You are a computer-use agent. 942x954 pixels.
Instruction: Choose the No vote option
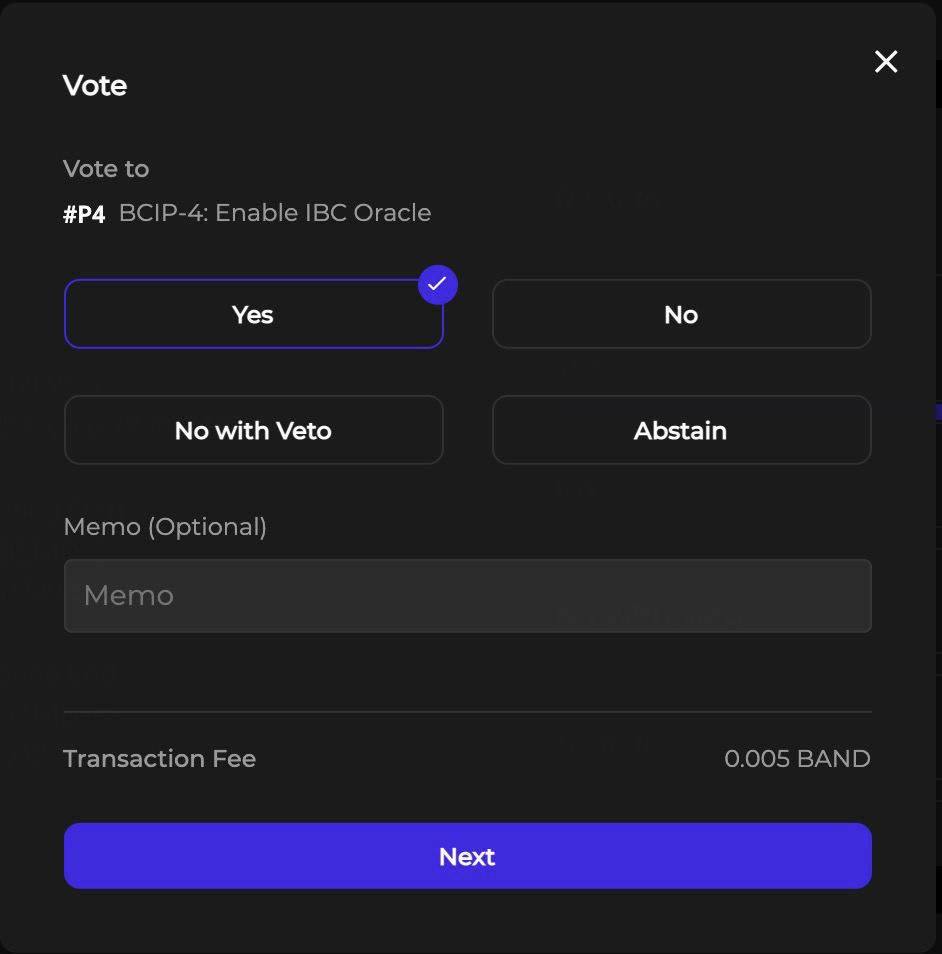[x=681, y=315]
